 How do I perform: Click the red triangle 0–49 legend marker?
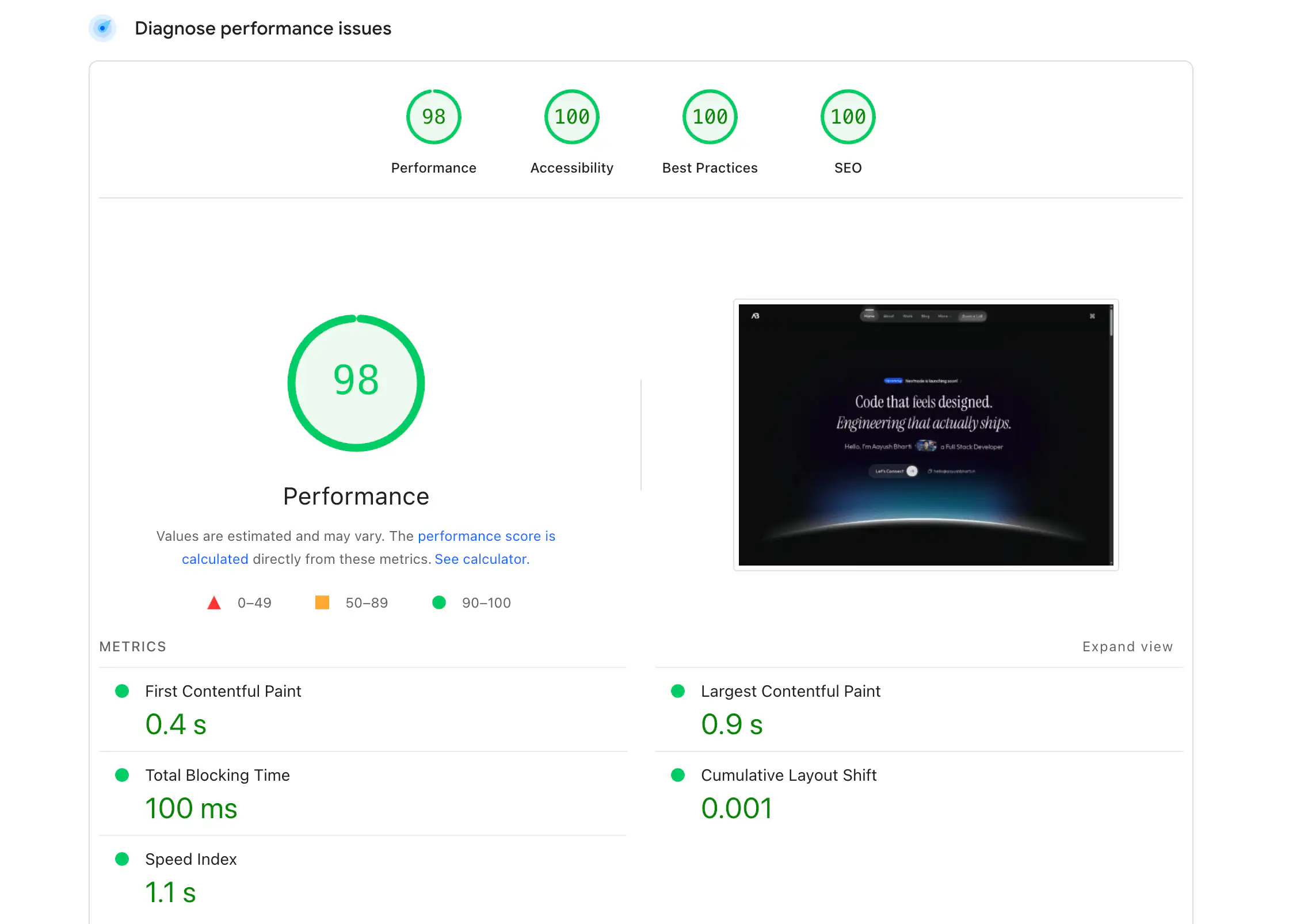pyautogui.click(x=213, y=602)
